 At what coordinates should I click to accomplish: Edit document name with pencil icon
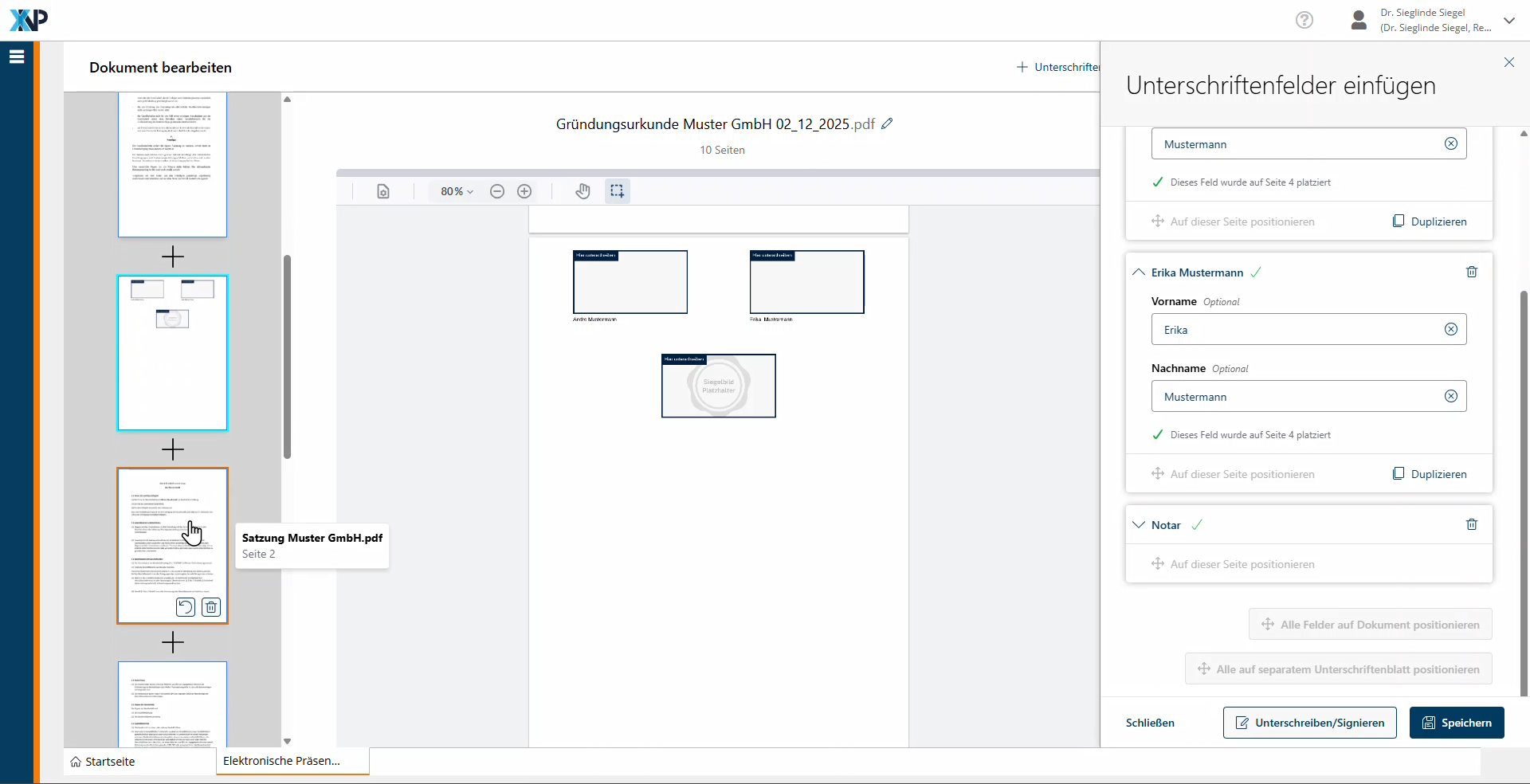[887, 124]
